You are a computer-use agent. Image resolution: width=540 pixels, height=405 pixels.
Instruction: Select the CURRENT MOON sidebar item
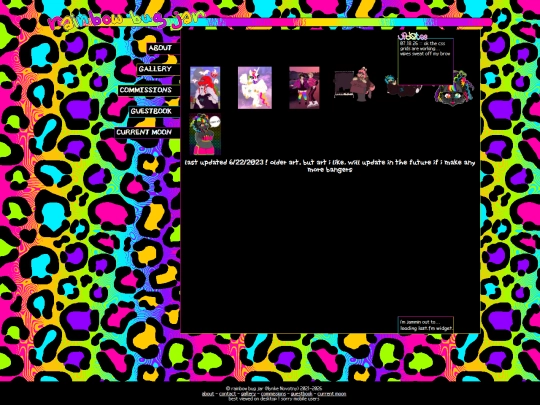tap(147, 132)
